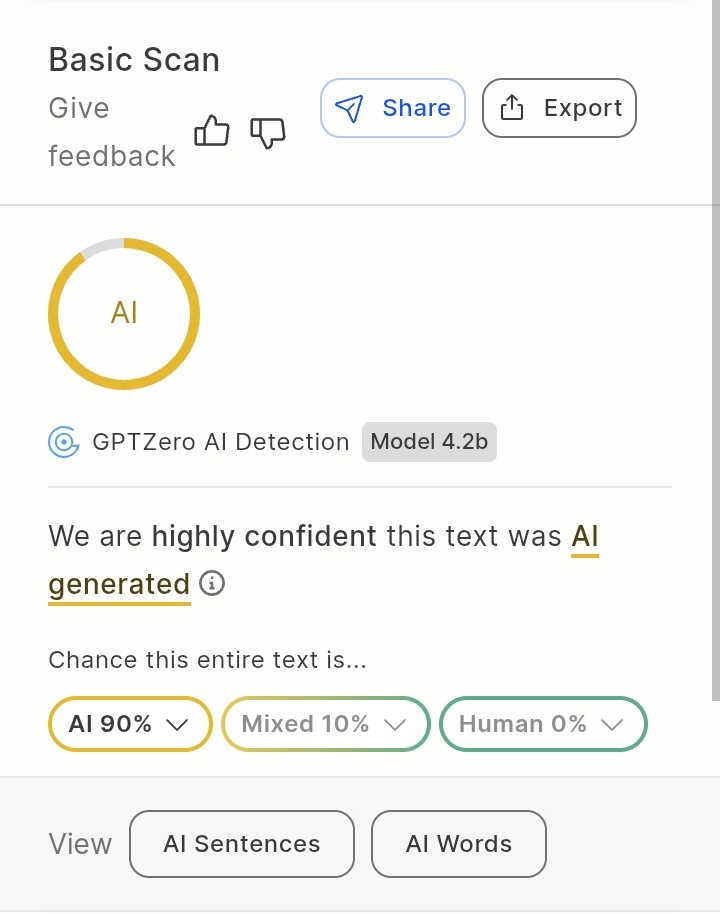Screen dimensions: 720x914
Task: Click the circular AI score gauge
Action: click(124, 314)
